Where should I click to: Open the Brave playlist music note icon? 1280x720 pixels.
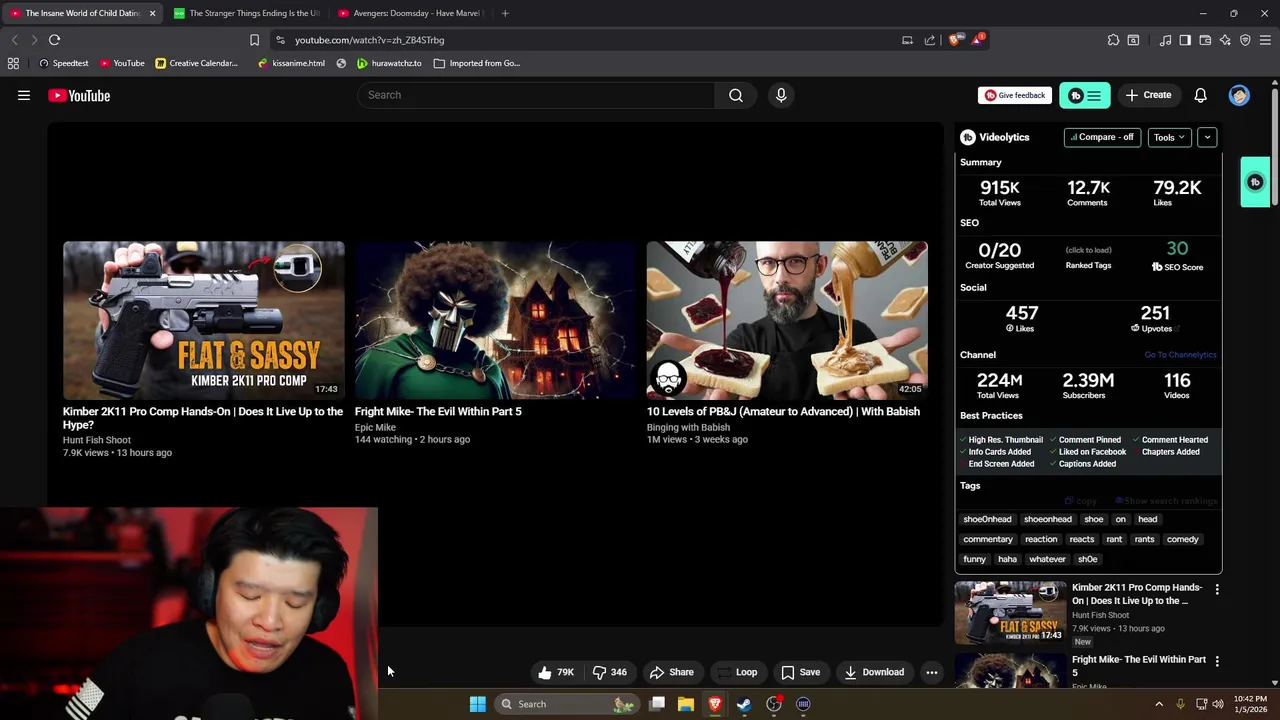pos(1165,40)
